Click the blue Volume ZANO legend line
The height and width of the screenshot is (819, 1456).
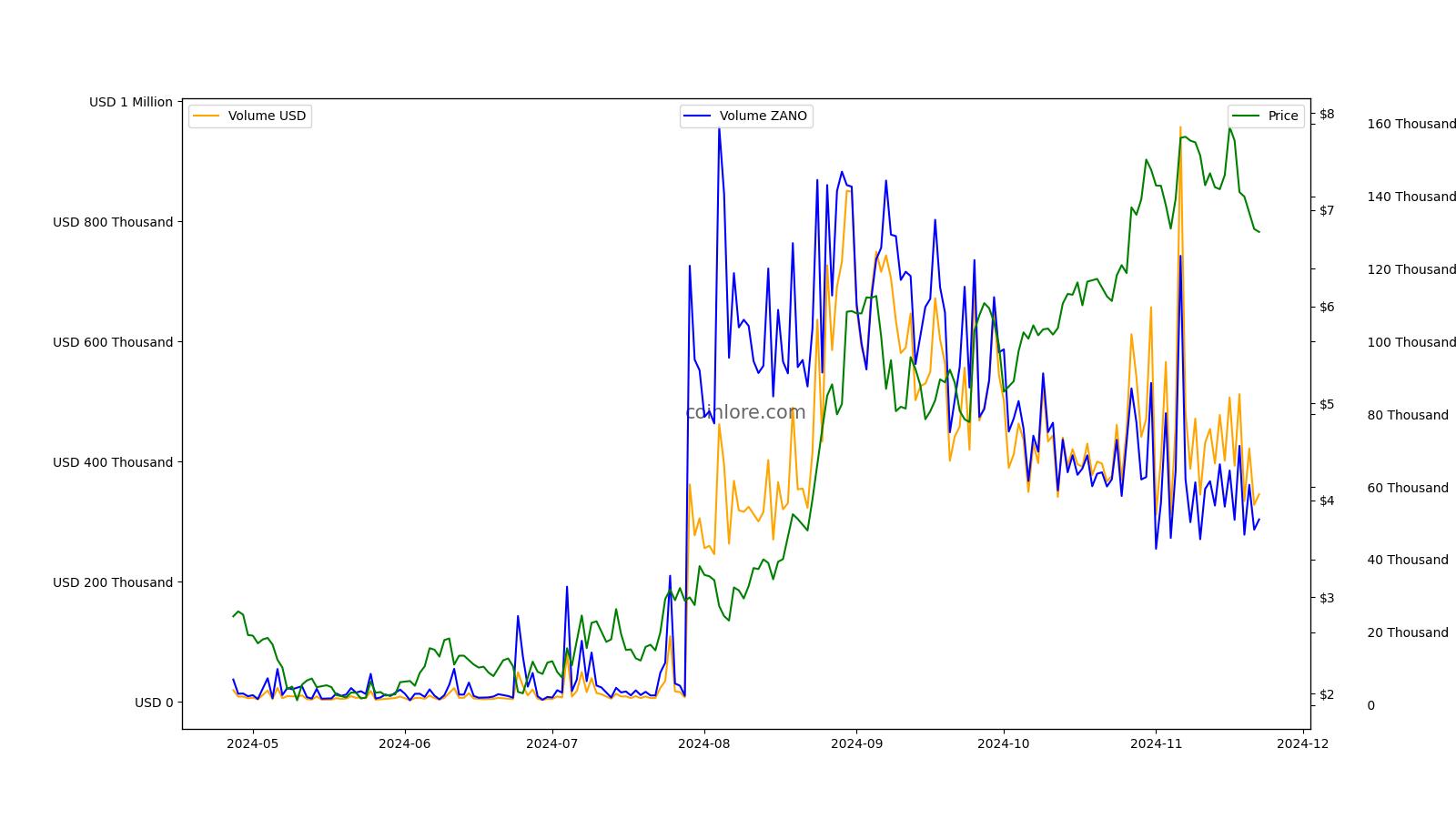[698, 116]
